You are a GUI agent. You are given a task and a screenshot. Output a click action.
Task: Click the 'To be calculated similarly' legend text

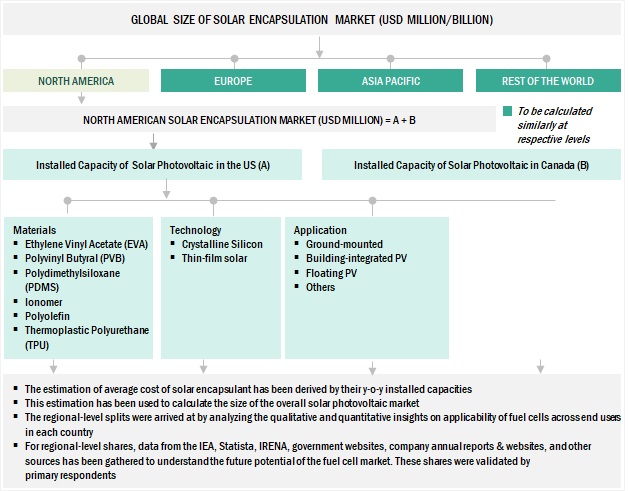coord(554,123)
